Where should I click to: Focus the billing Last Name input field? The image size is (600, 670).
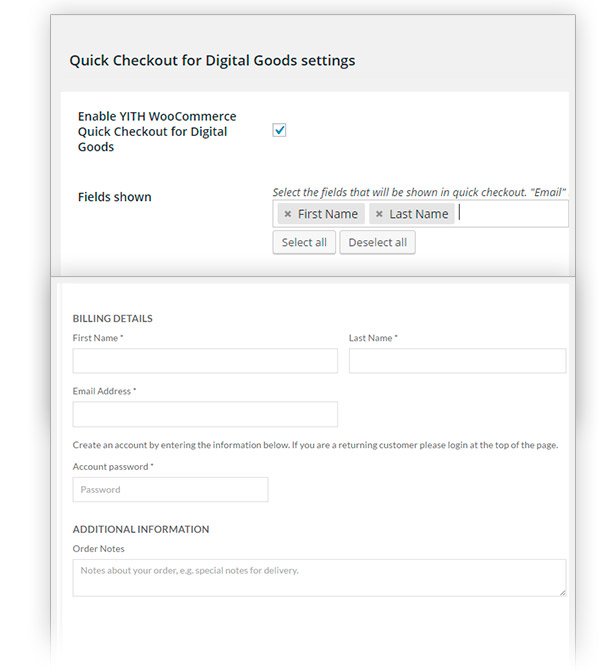[457, 361]
